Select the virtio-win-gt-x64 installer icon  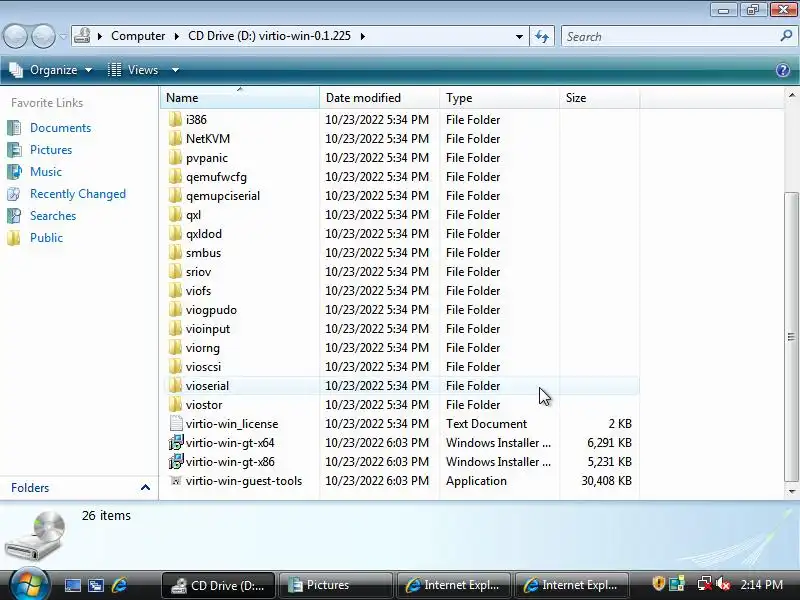(176, 442)
